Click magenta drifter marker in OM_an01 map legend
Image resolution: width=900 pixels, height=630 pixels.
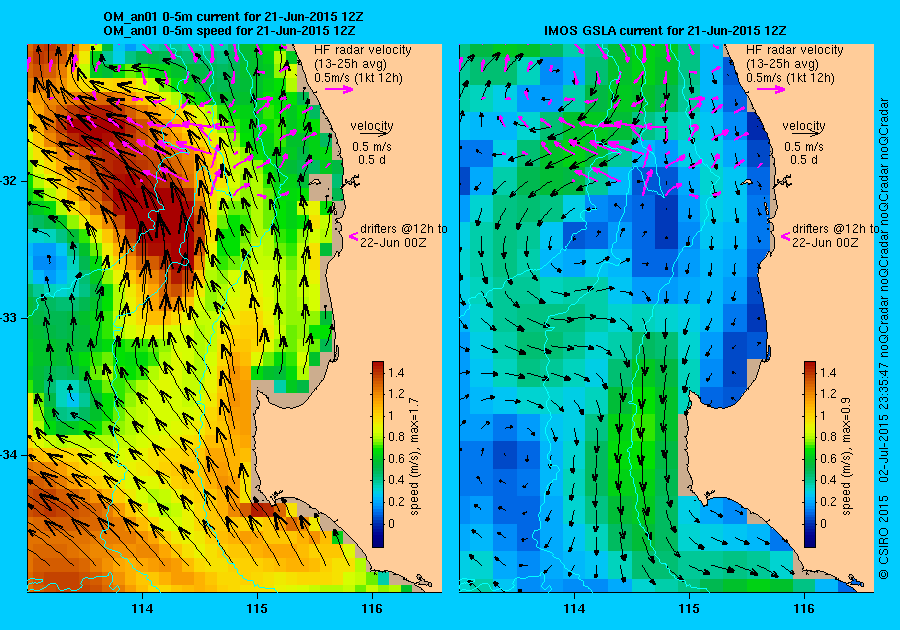coord(354,236)
